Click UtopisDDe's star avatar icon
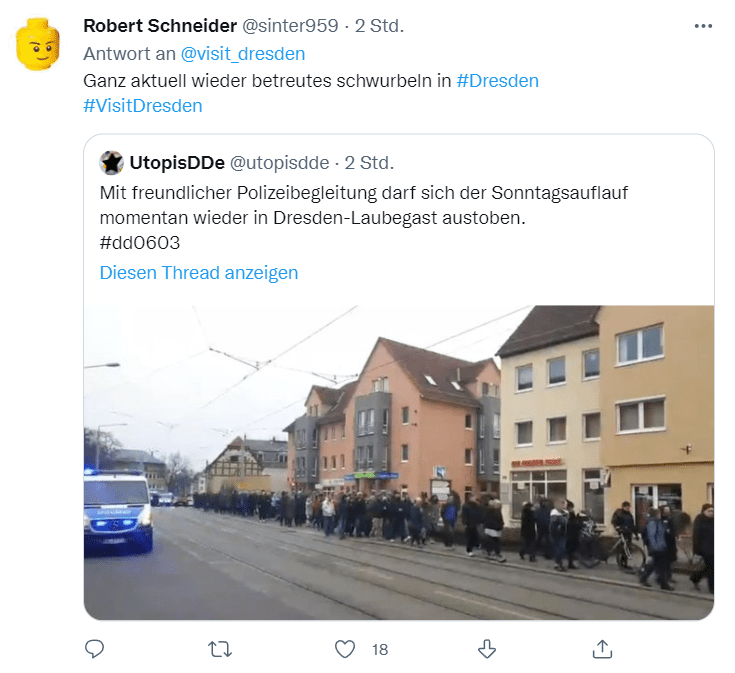 [112, 163]
